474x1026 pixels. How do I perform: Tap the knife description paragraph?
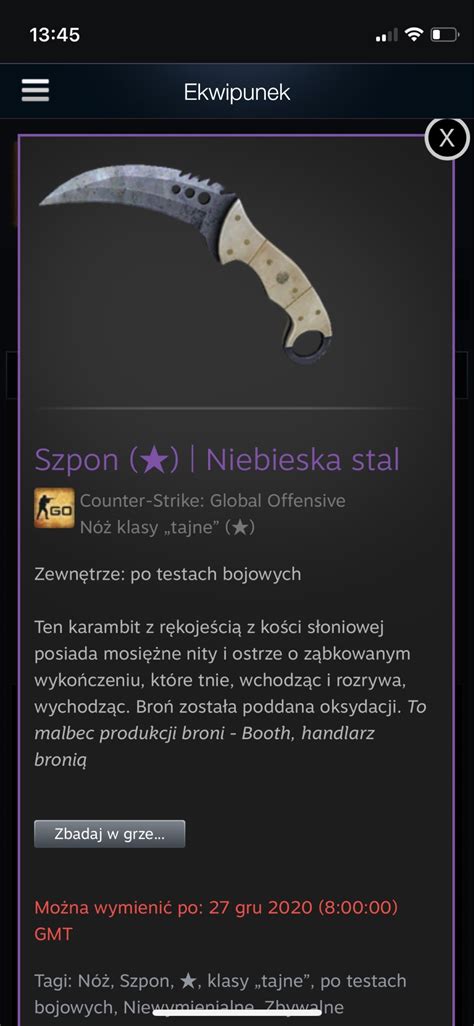point(230,694)
